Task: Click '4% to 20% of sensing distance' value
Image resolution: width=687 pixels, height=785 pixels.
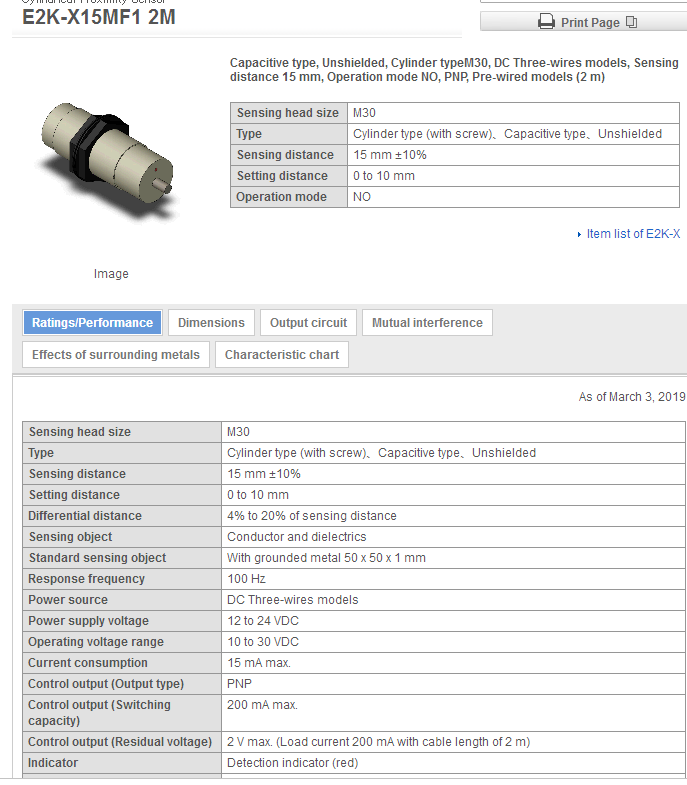Action: [311, 516]
